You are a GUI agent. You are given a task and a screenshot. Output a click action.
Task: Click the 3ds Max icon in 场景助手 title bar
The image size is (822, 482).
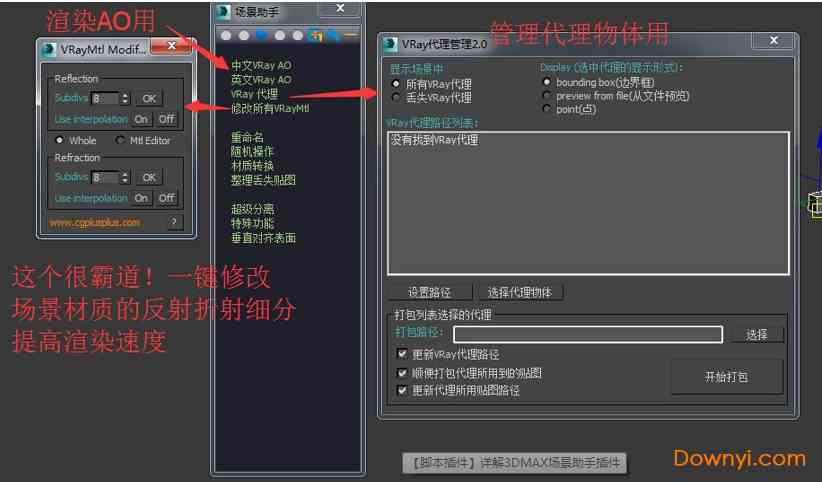(x=223, y=11)
